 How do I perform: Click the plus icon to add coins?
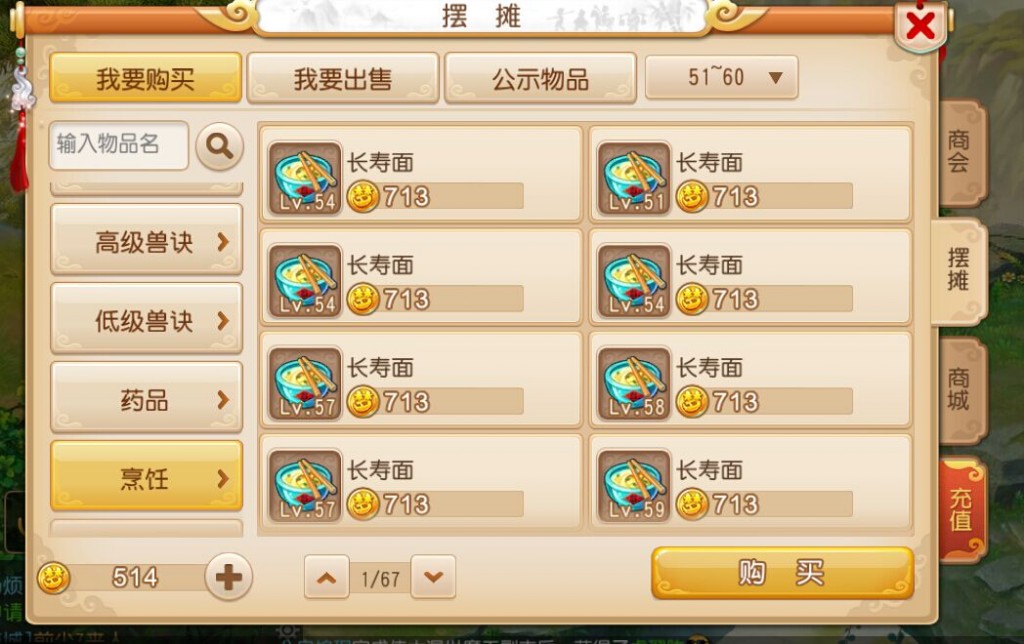(229, 577)
